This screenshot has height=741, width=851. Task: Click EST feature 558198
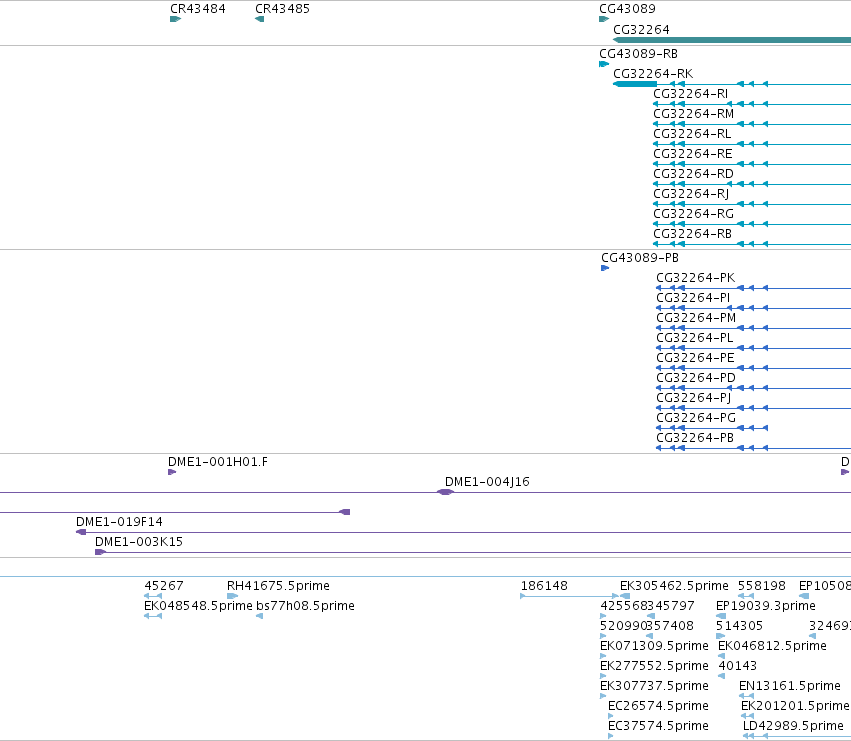(746, 596)
